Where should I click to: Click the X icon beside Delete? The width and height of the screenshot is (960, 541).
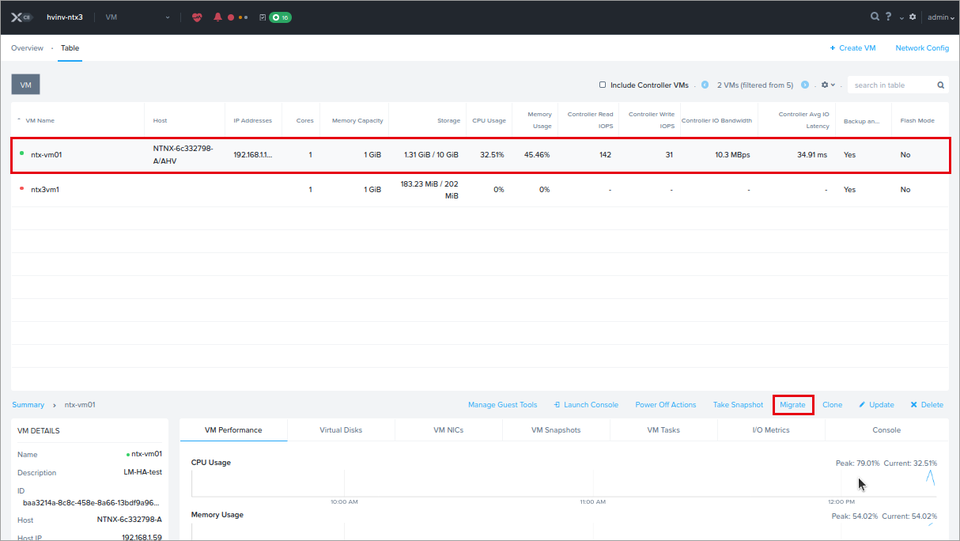913,405
